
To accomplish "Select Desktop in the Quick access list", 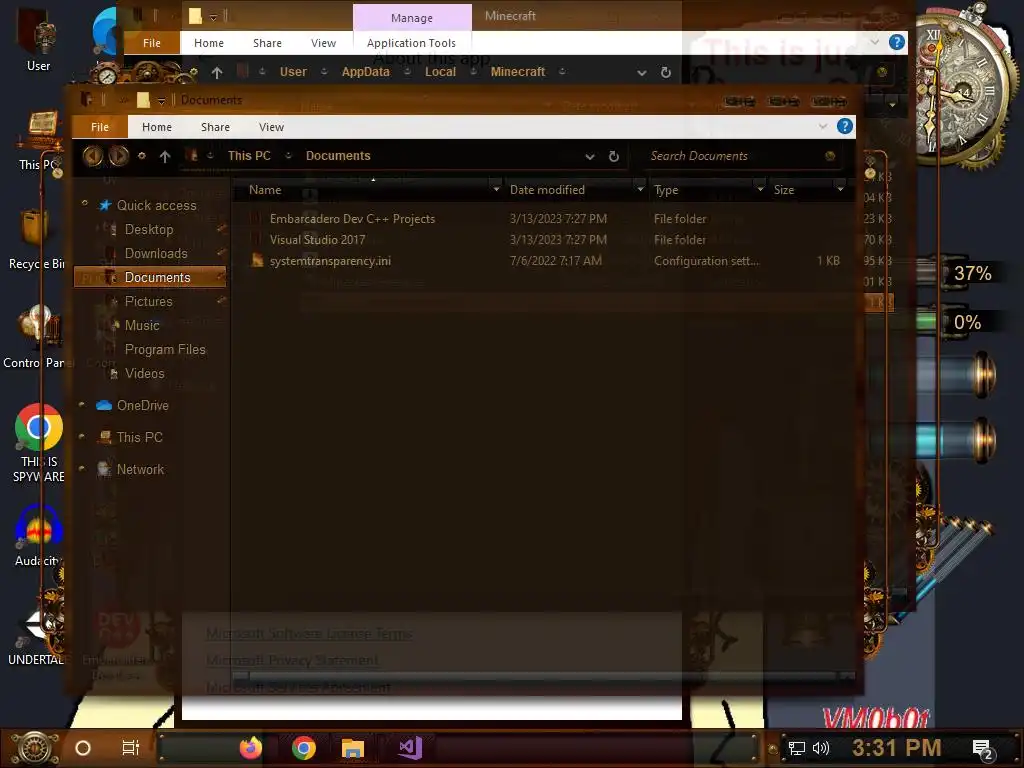I will 149,229.
